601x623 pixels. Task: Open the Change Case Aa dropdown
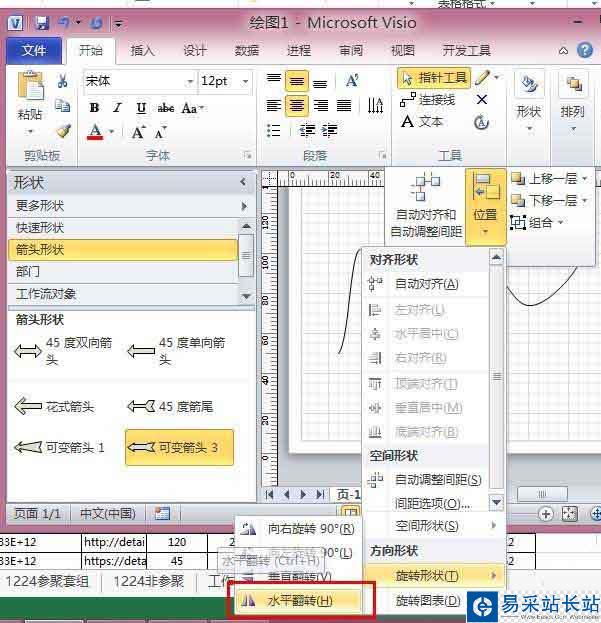[x=193, y=108]
